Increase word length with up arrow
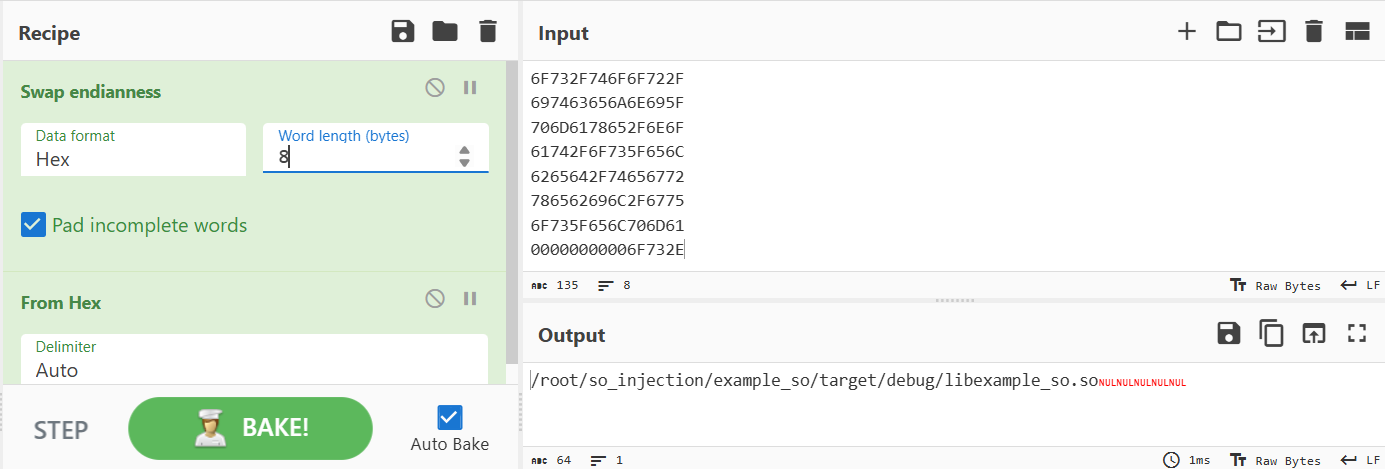The height and width of the screenshot is (469, 1385). coord(464,151)
